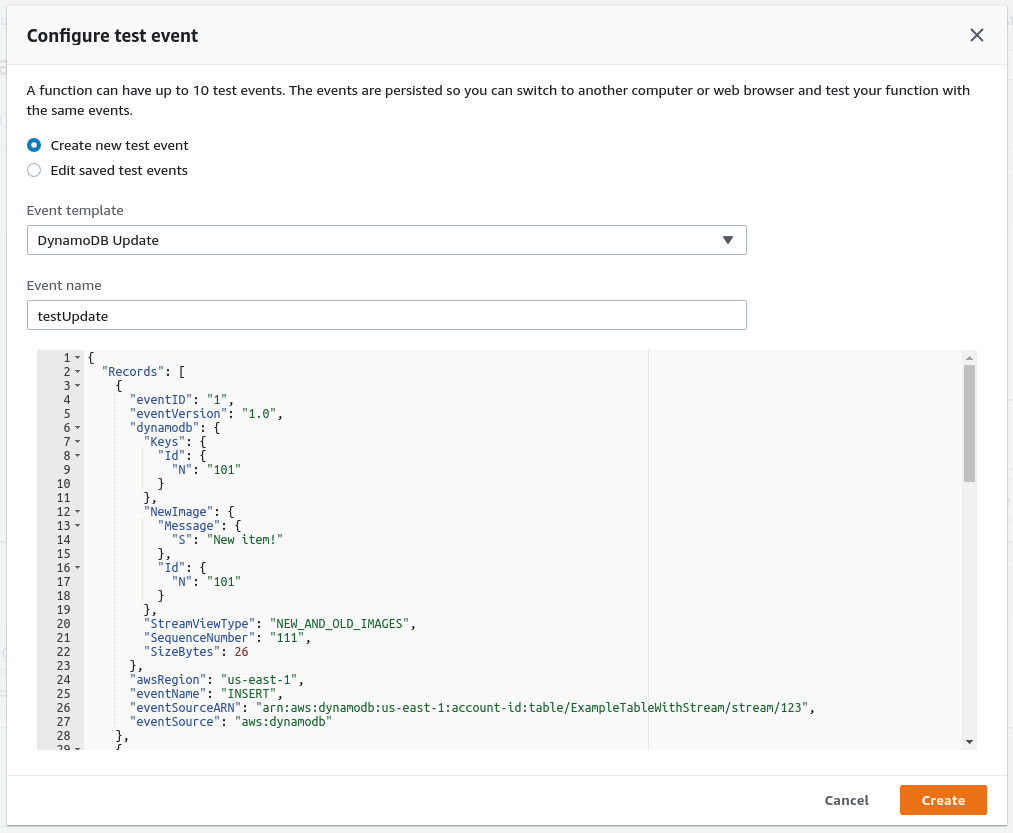Collapse the fold arrow on line 1
Image resolution: width=1013 pixels, height=833 pixels.
point(78,357)
